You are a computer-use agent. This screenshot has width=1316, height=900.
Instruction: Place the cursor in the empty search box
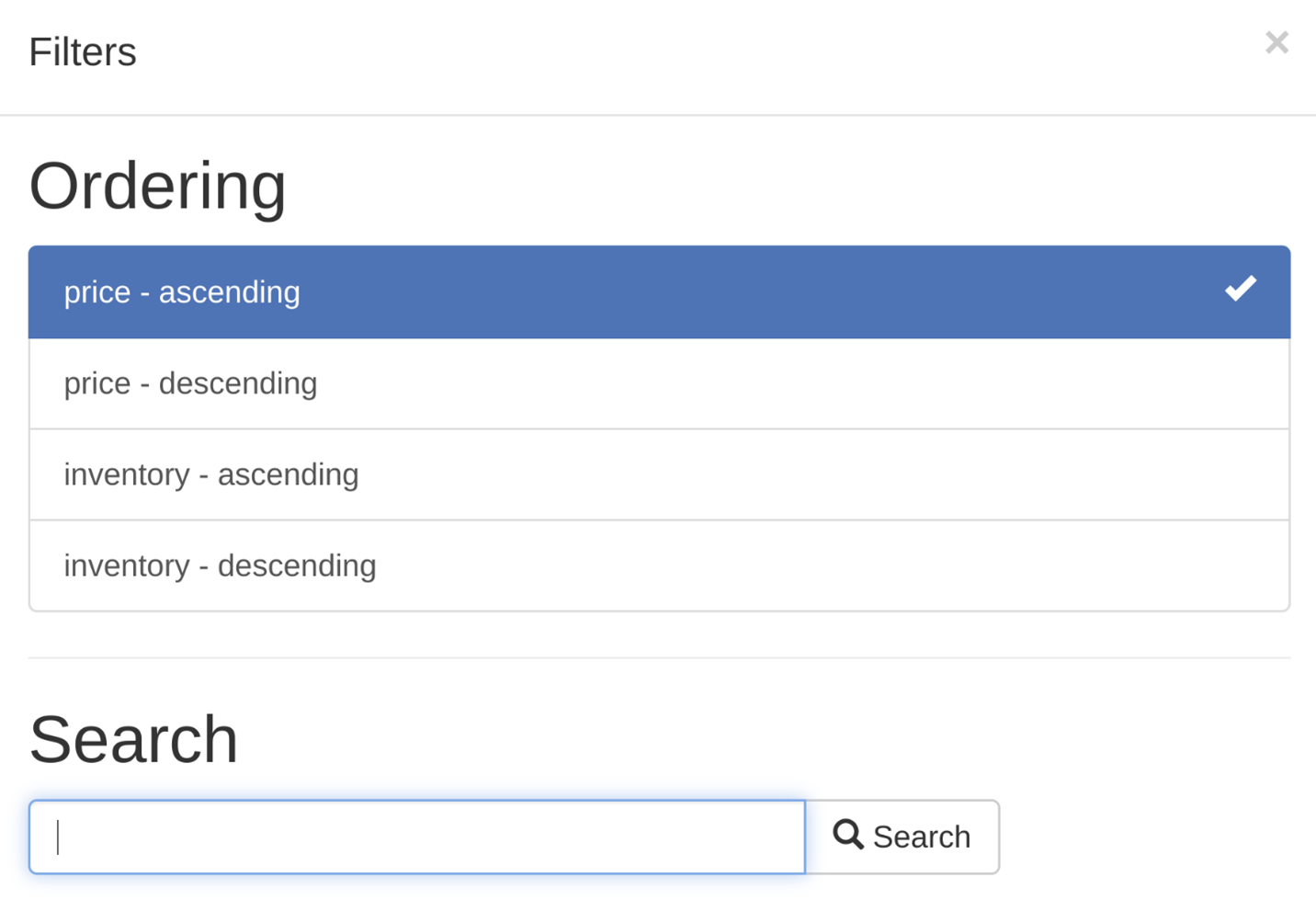tap(416, 837)
